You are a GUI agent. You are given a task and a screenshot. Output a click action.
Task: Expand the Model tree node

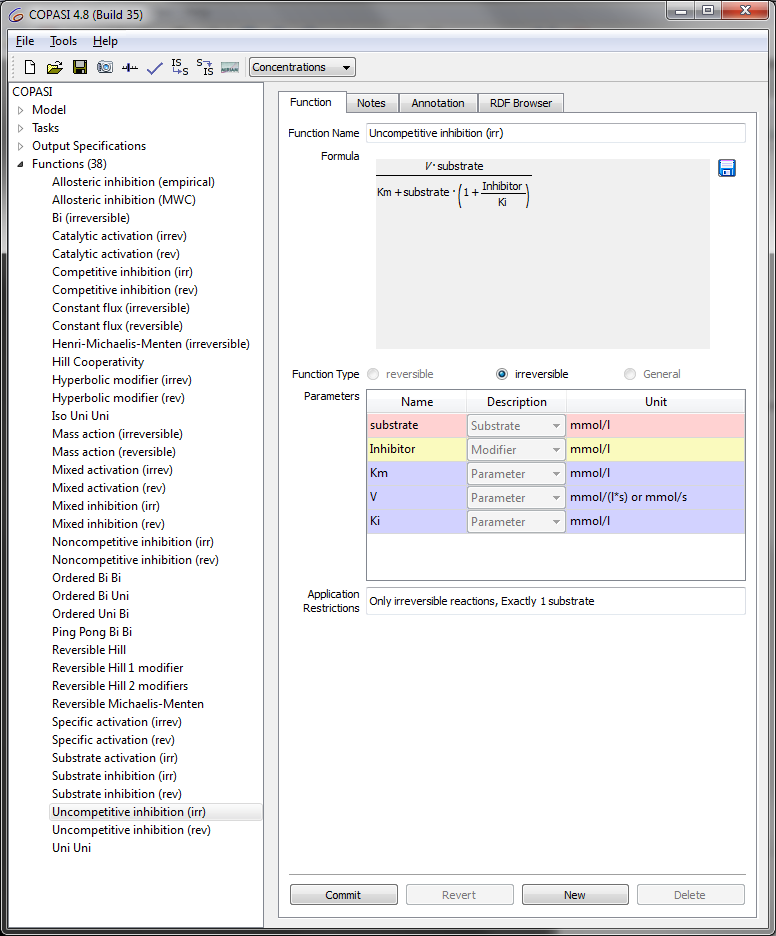(20, 110)
